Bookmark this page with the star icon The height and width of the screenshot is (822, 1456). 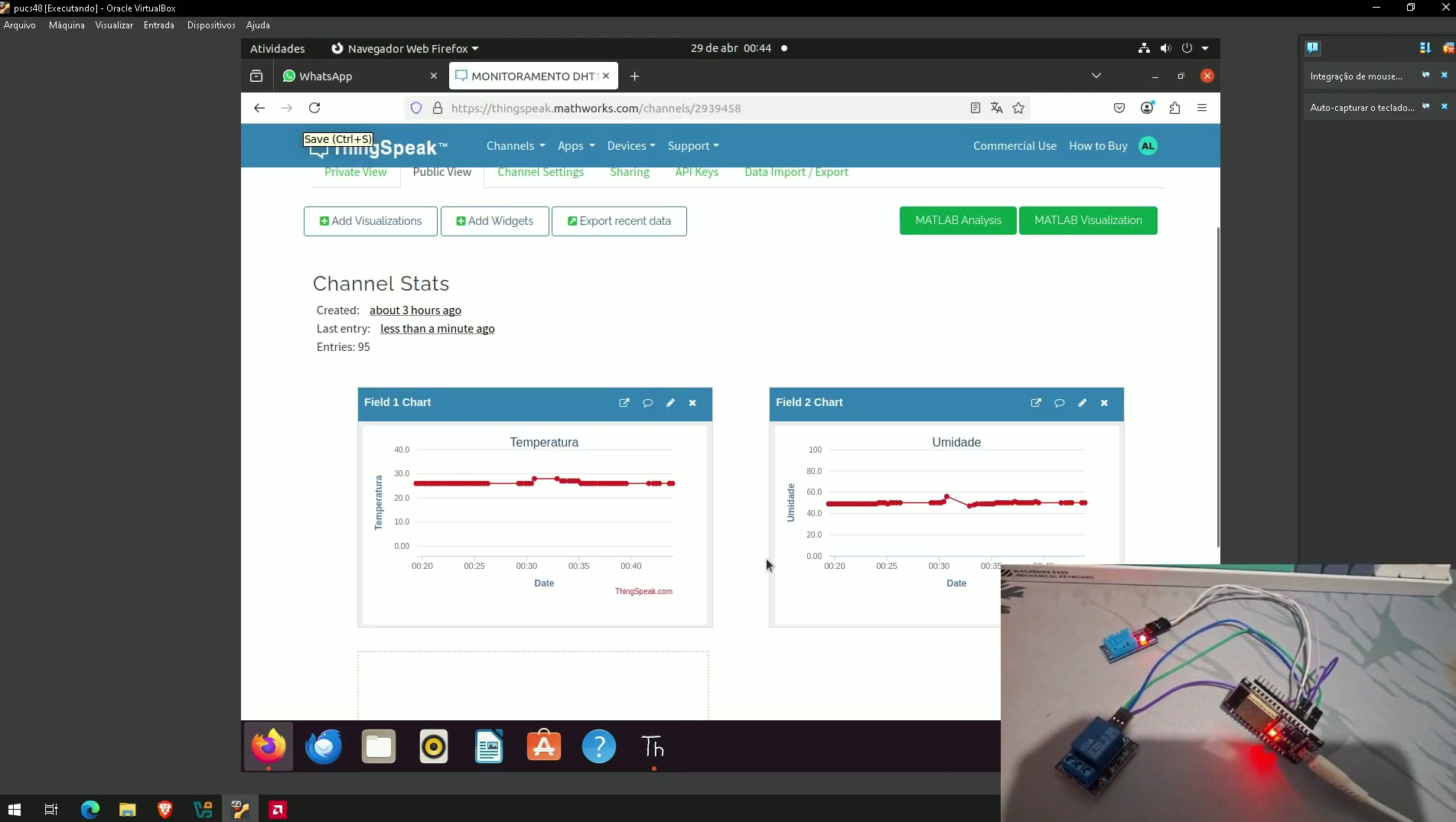[1018, 108]
